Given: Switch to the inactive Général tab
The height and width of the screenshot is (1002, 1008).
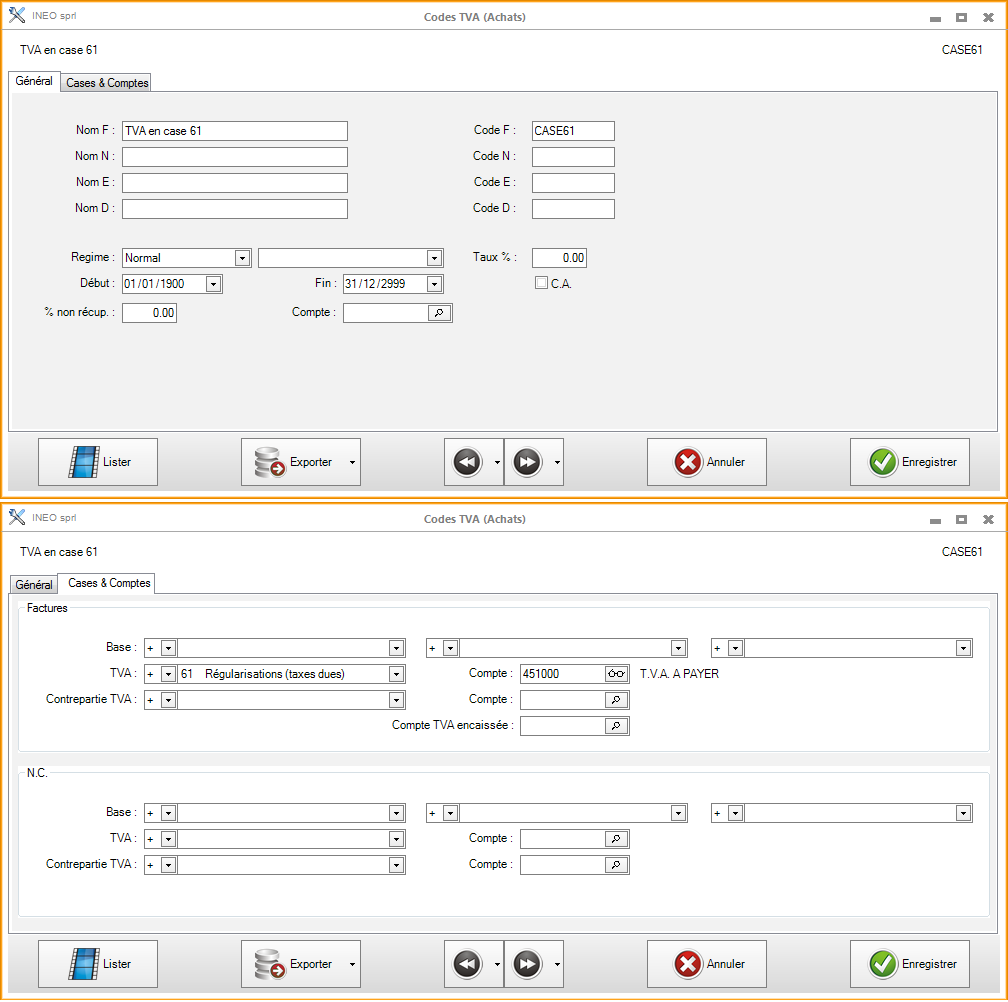Looking at the screenshot, I should [34, 585].
